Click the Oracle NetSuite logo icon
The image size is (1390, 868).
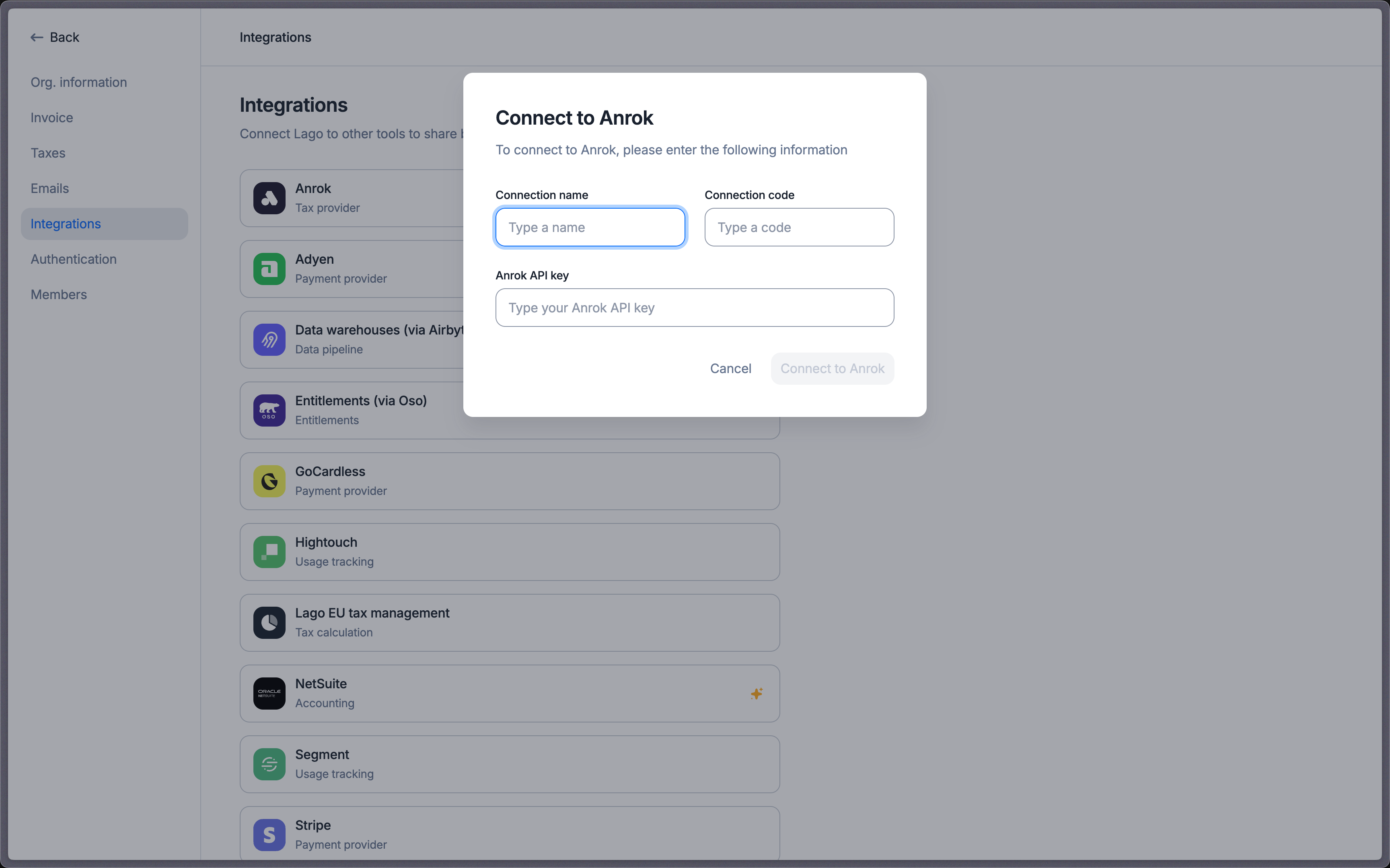[269, 694]
